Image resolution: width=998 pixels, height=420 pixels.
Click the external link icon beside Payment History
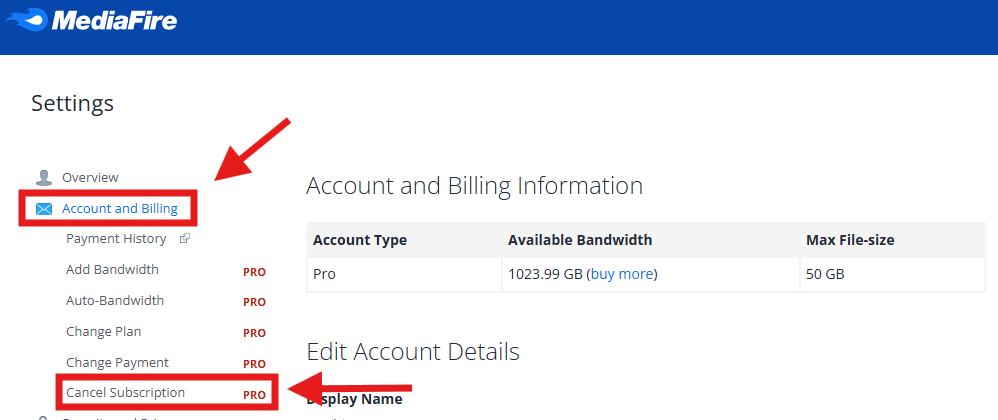[x=184, y=239]
